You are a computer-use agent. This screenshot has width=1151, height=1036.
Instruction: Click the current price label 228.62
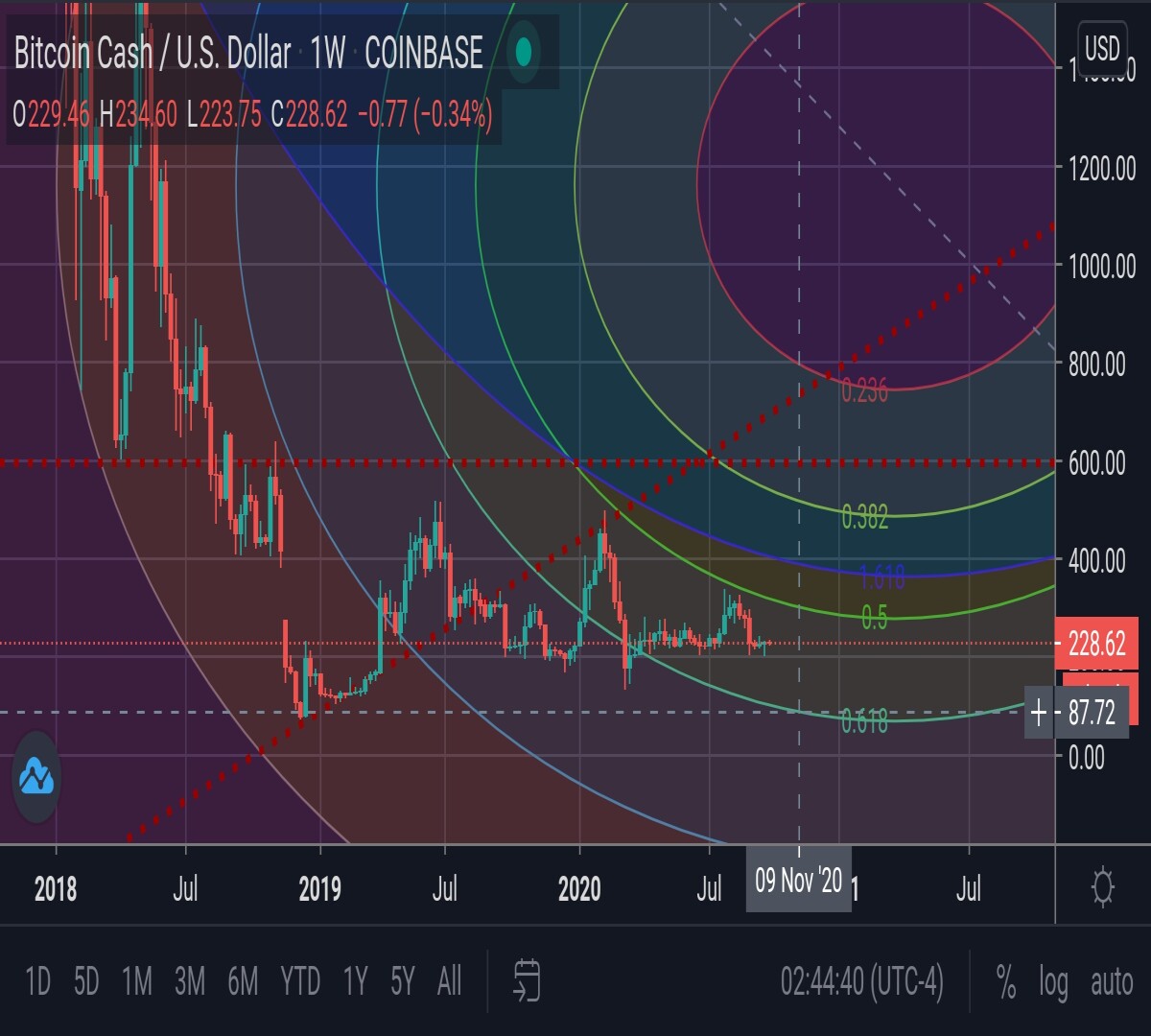1096,645
